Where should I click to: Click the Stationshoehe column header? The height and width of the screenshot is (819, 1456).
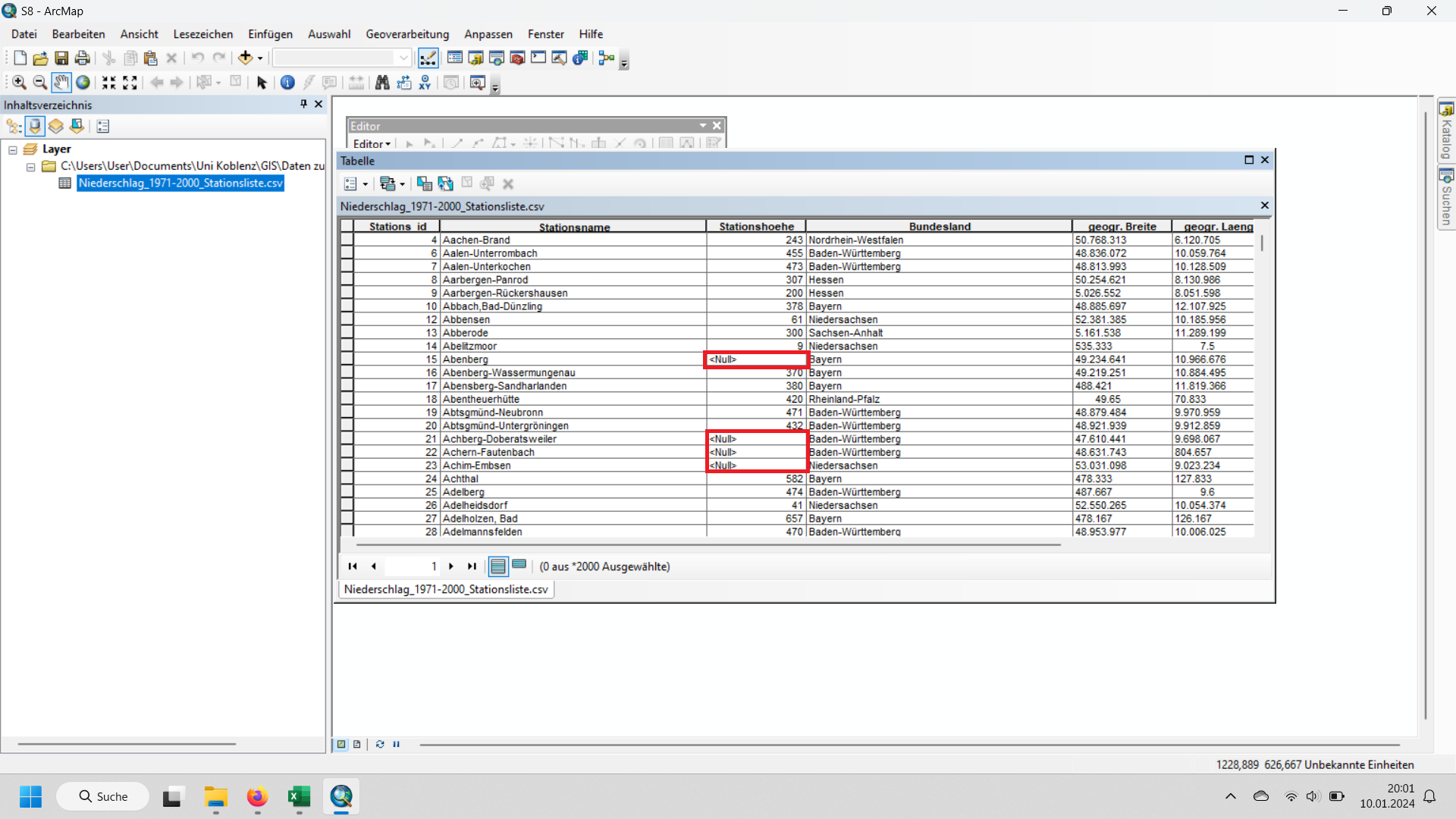click(x=756, y=226)
